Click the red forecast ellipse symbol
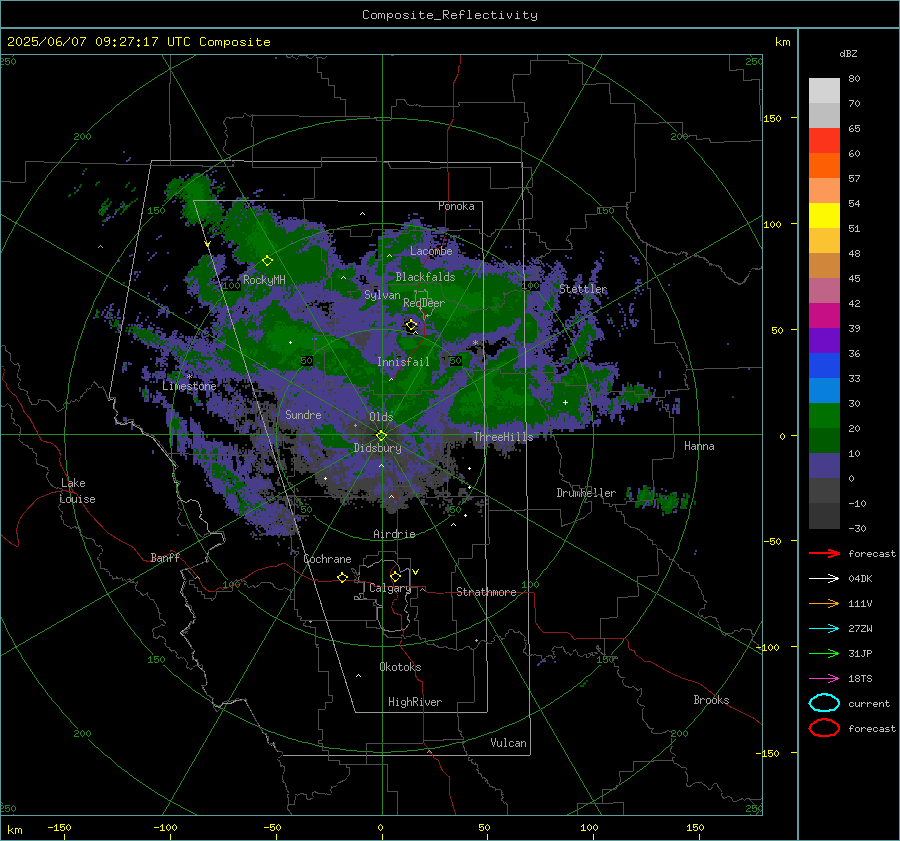900x841 pixels. point(824,728)
